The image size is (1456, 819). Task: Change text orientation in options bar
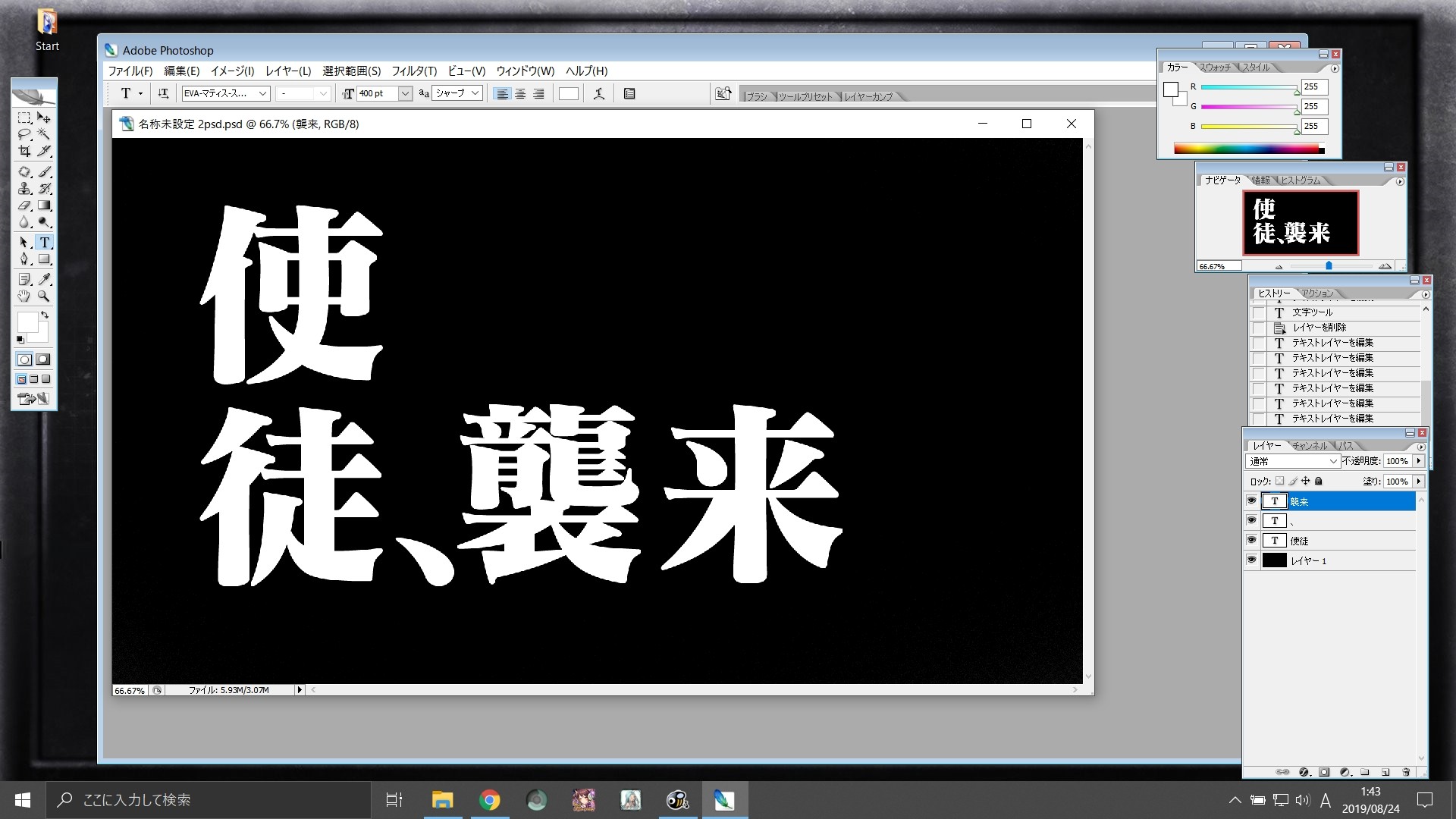click(163, 93)
